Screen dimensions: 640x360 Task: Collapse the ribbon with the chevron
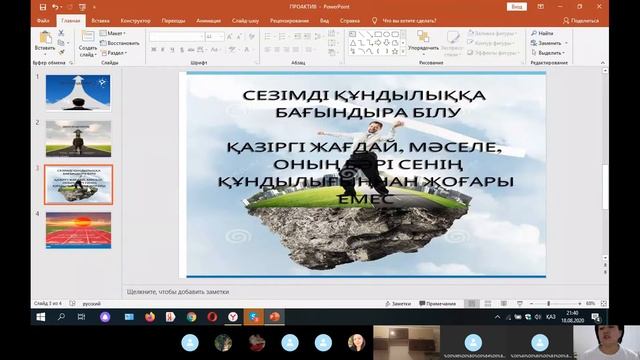click(x=603, y=62)
